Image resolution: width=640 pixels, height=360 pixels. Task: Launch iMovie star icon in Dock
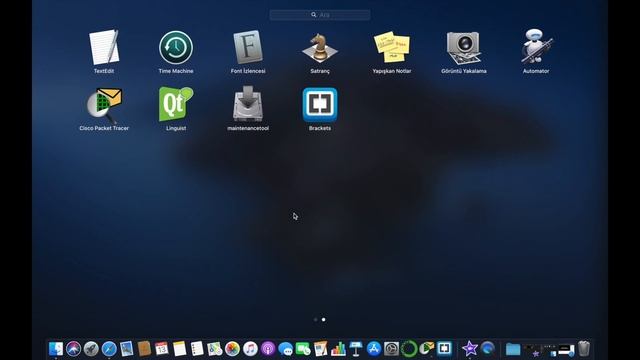(470, 349)
